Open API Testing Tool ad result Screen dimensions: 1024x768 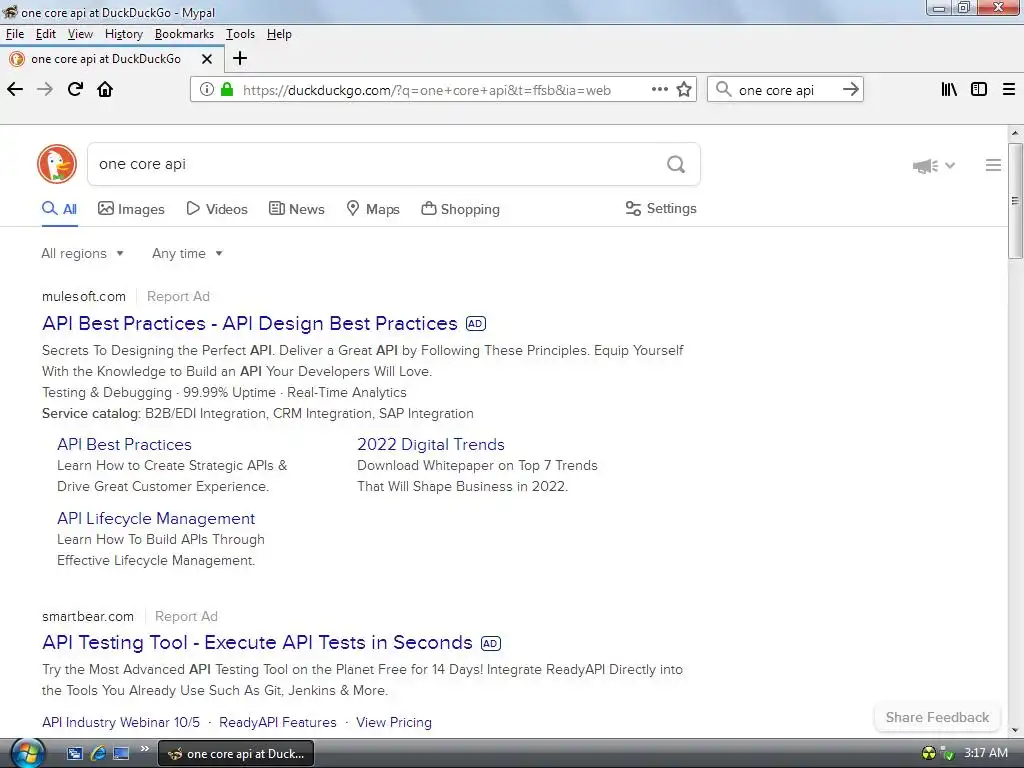pyautogui.click(x=257, y=643)
